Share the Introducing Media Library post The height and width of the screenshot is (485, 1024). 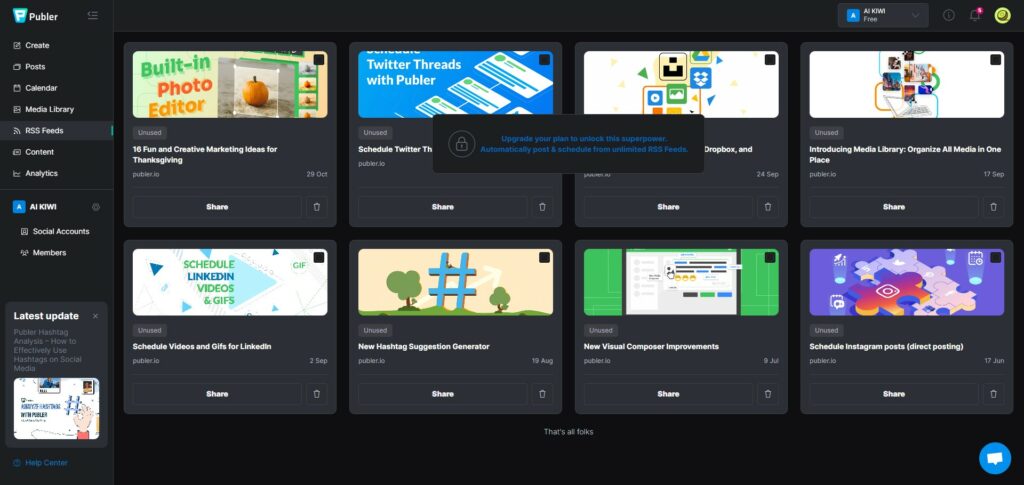(894, 207)
